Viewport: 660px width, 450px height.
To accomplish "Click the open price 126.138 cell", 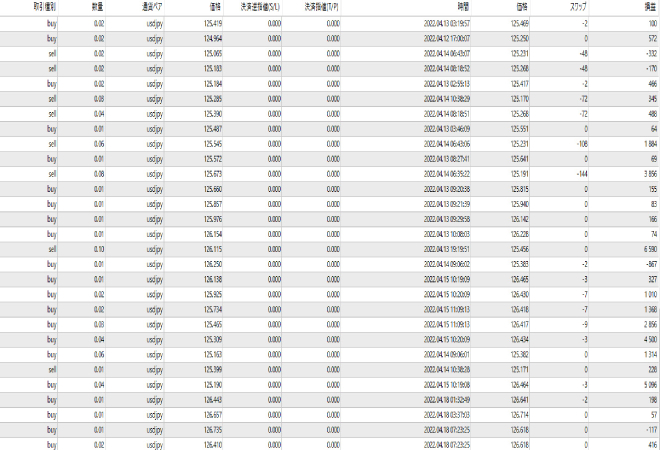I will click(x=213, y=280).
